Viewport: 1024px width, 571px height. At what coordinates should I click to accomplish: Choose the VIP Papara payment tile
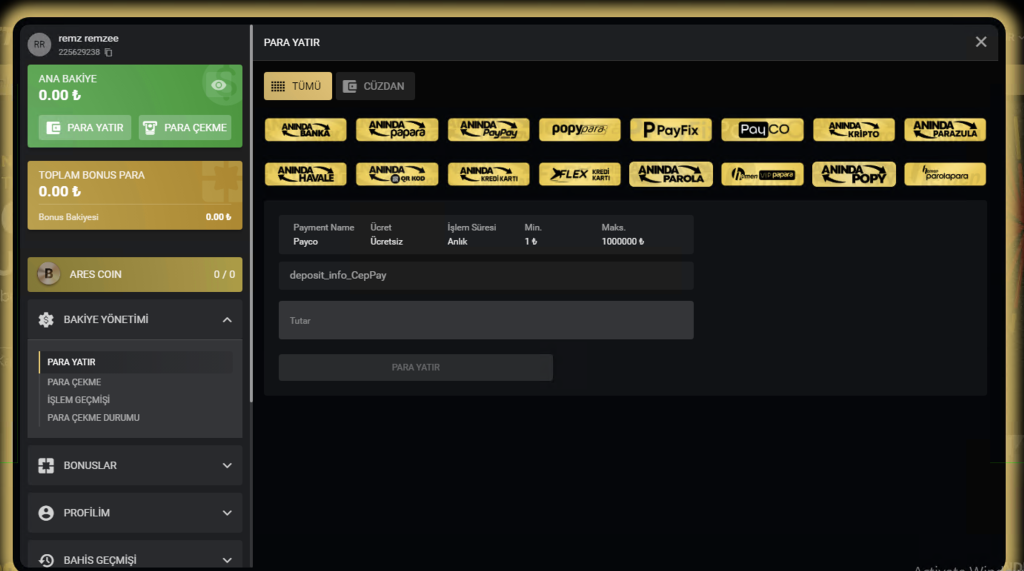tap(762, 174)
